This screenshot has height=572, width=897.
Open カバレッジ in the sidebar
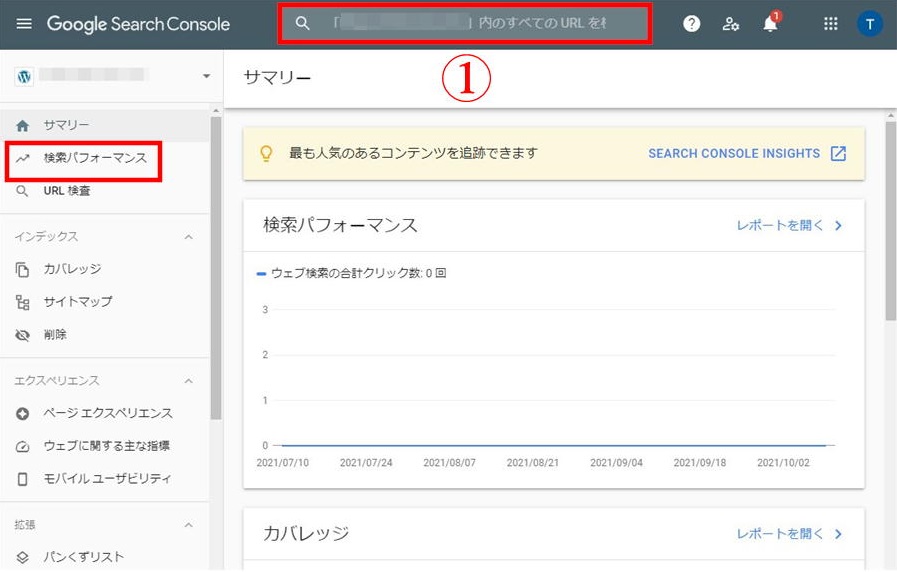72,269
